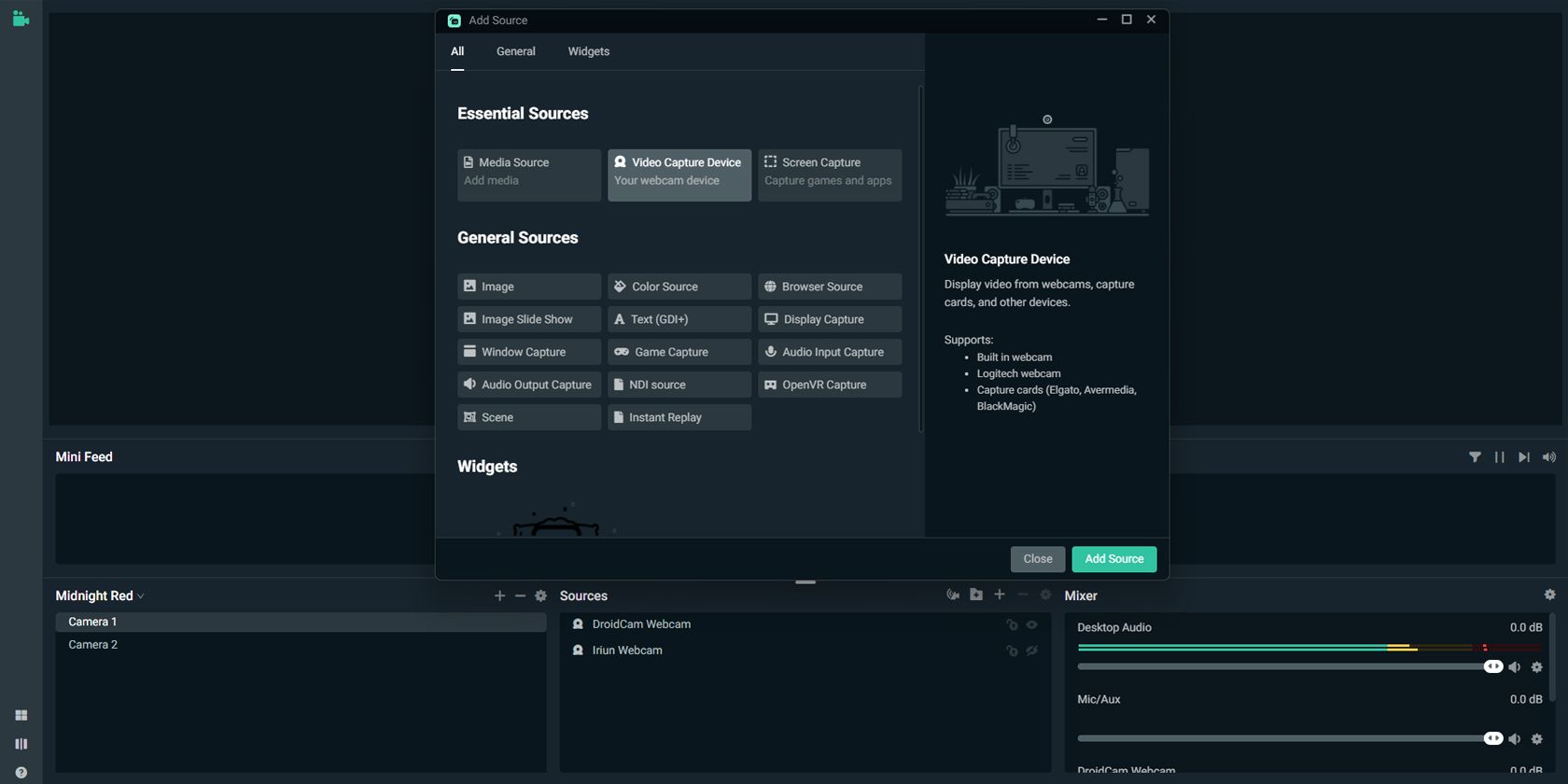Select the Iriun Webcam source row
The image size is (1568, 784).
(805, 651)
